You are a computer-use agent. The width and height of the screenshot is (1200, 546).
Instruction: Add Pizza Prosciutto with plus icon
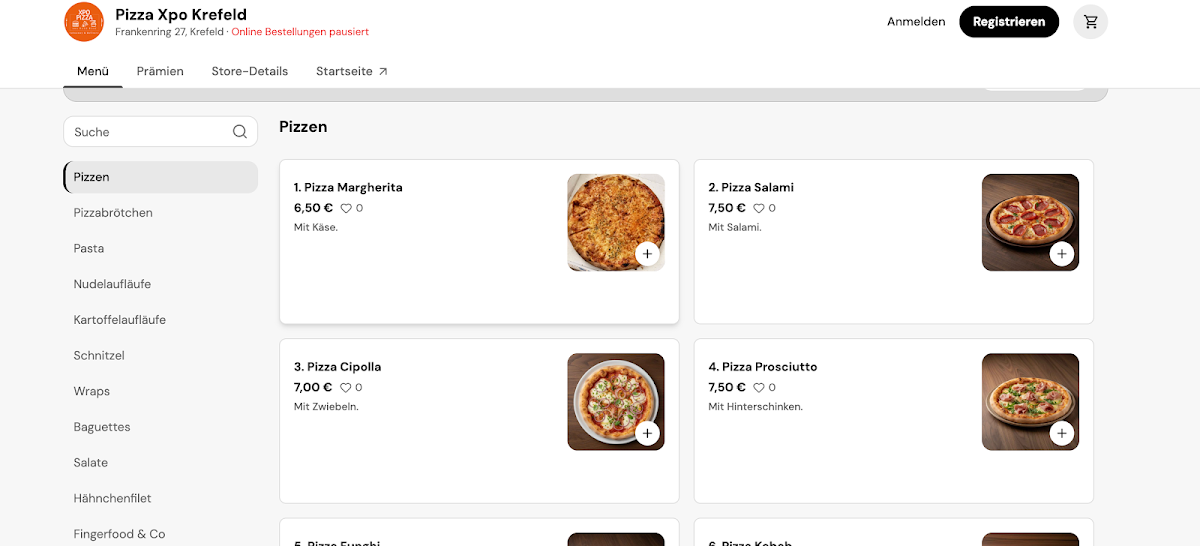pos(1062,433)
